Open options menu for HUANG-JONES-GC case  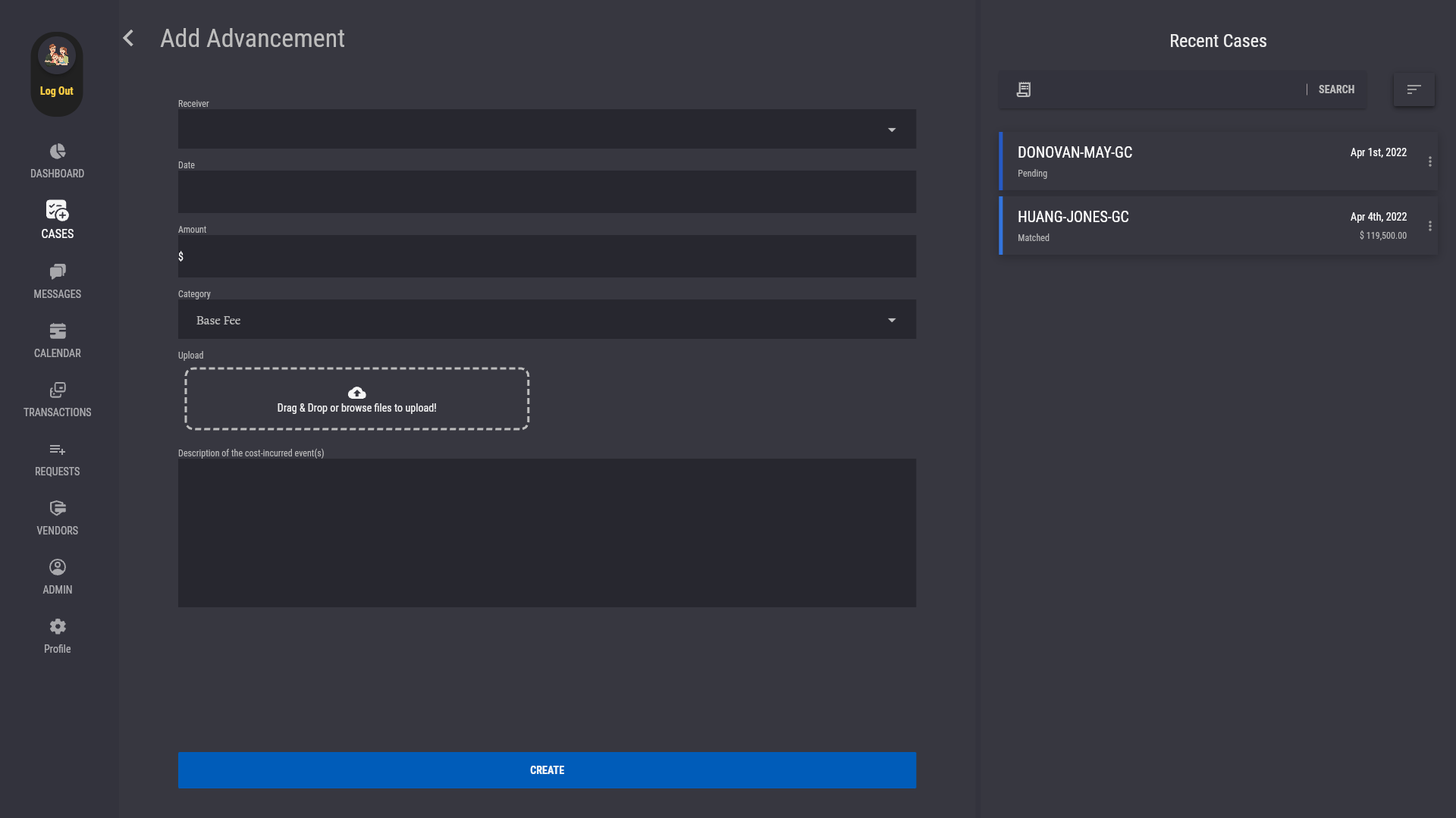1430,226
